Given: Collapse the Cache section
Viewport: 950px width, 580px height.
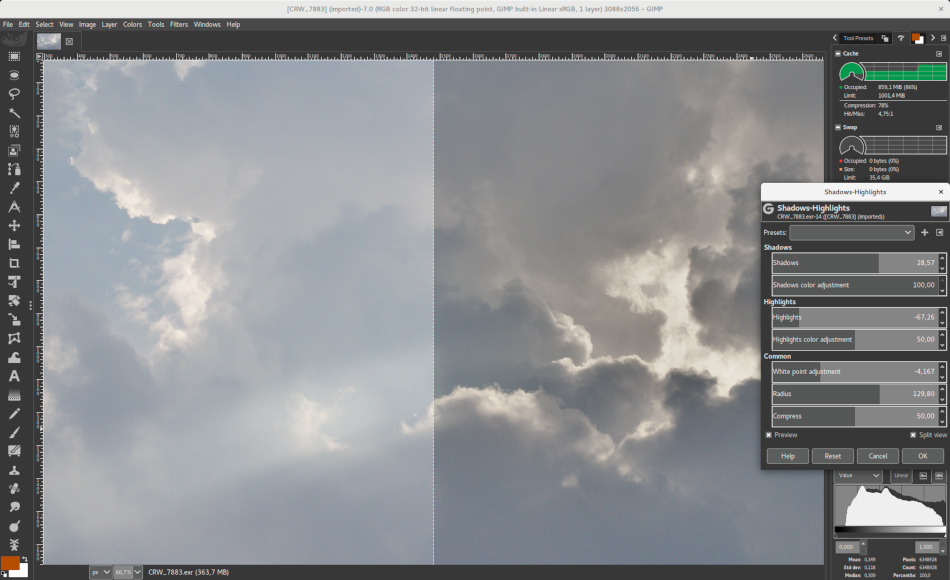Looking at the screenshot, I should click(837, 53).
